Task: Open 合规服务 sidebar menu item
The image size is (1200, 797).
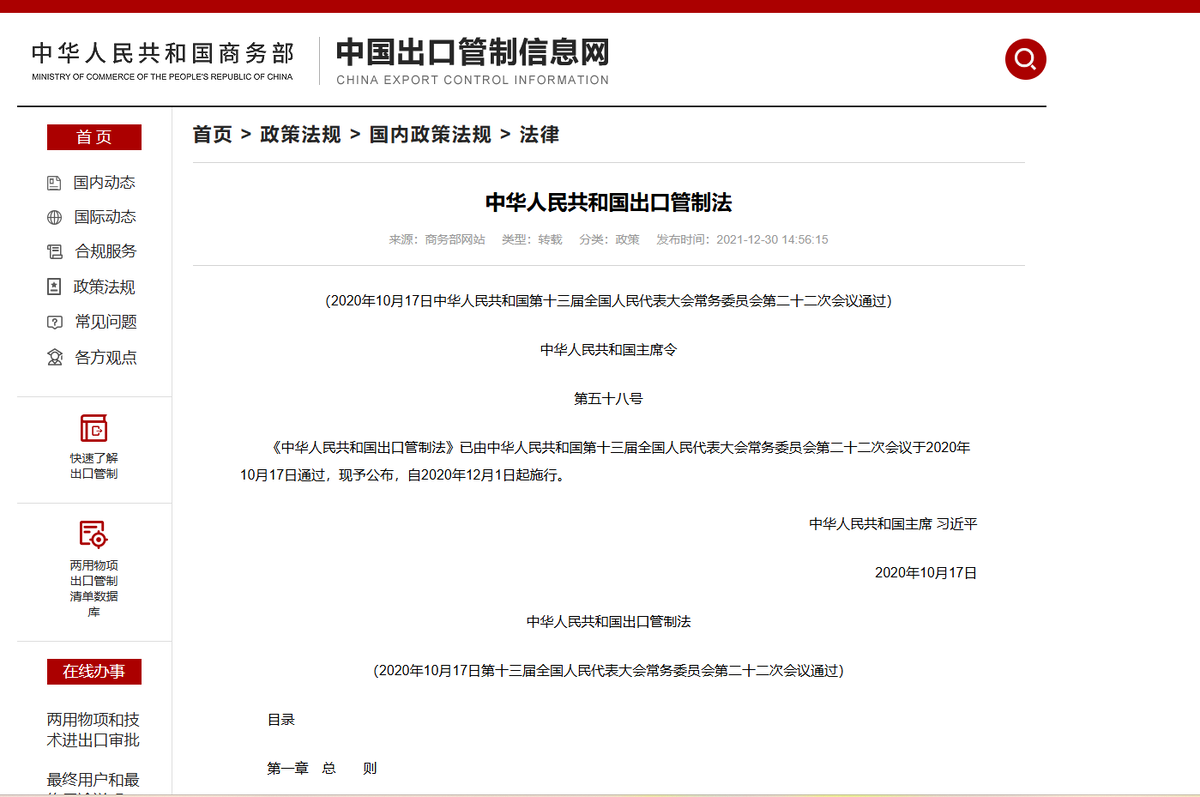Action: click(x=105, y=252)
